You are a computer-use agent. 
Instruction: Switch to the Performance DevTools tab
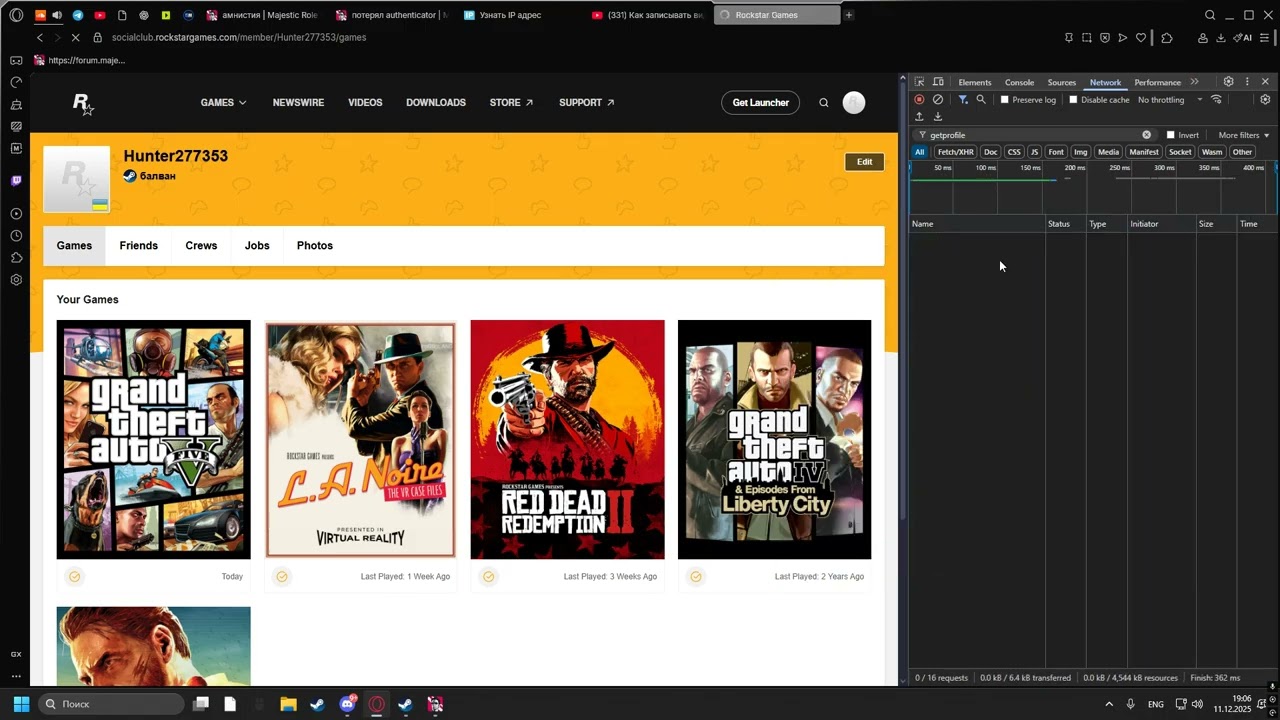(1157, 82)
